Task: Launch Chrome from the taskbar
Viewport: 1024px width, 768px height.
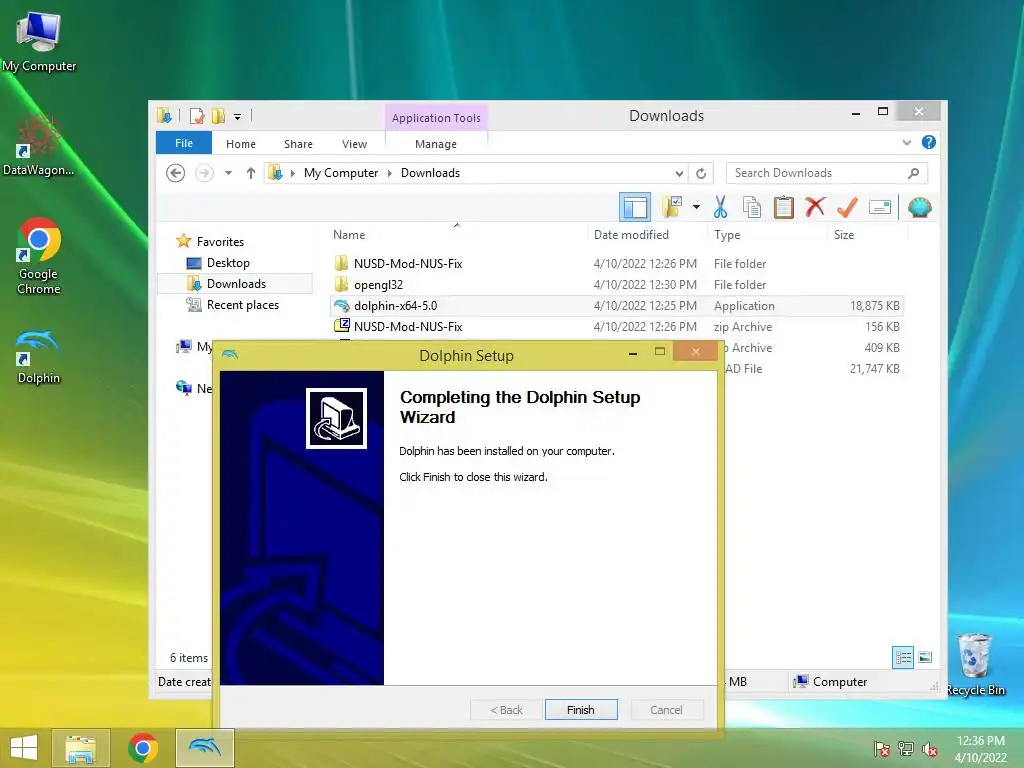Action: [x=143, y=748]
